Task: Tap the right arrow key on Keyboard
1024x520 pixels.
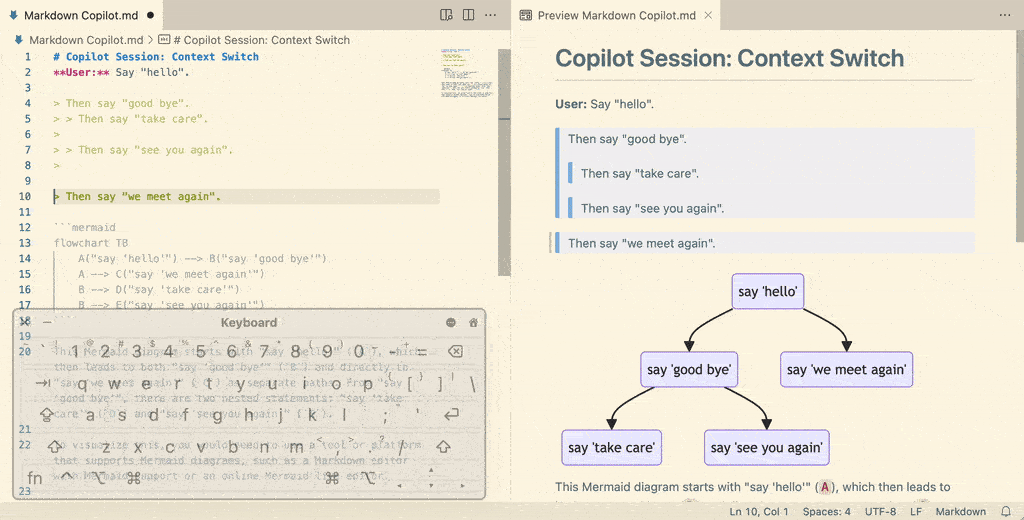Action: pos(463,485)
